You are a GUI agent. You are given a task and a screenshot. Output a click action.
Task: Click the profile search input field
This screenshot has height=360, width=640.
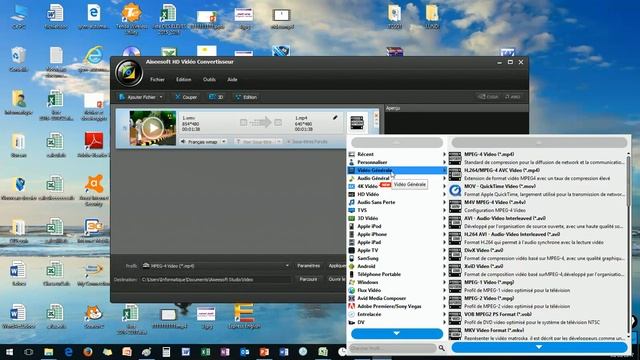[x=393, y=348]
